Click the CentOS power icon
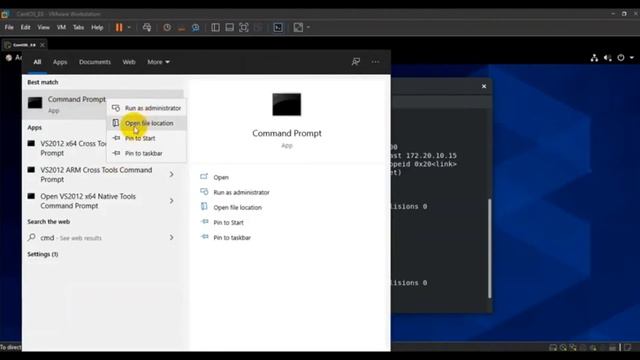This screenshot has width=640, height=360. click(621, 58)
